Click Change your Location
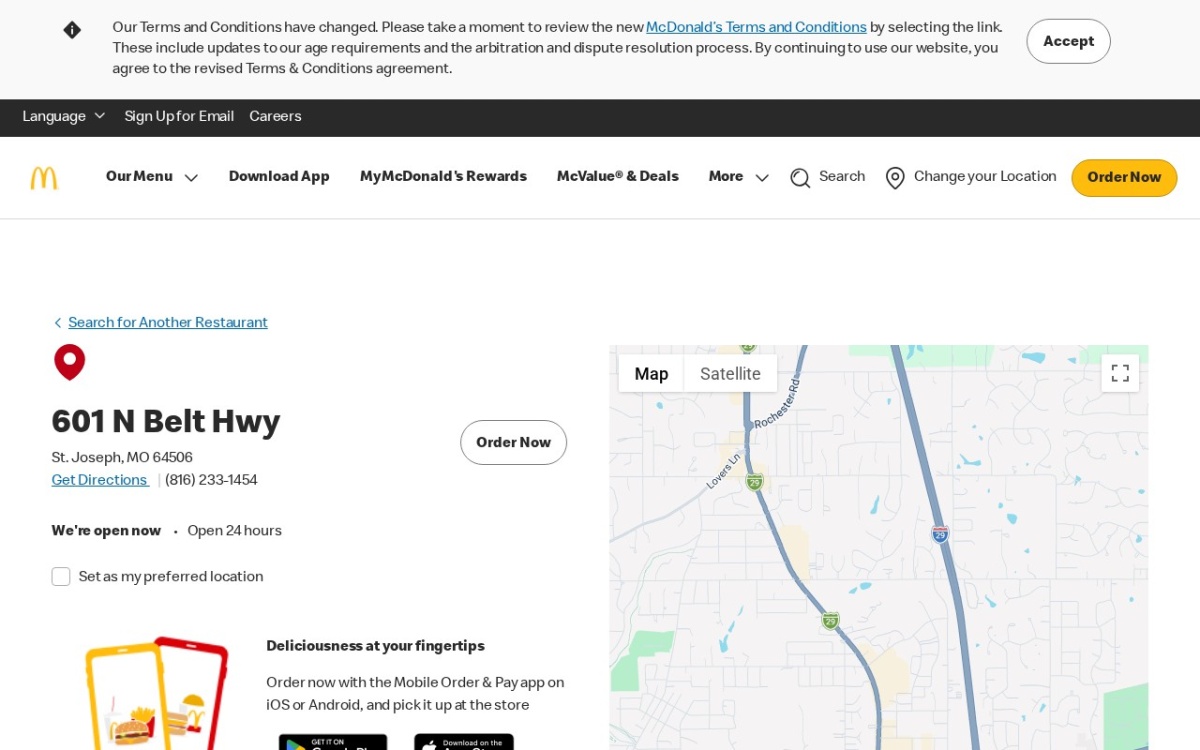This screenshot has width=1200, height=750. pyautogui.click(x=985, y=177)
